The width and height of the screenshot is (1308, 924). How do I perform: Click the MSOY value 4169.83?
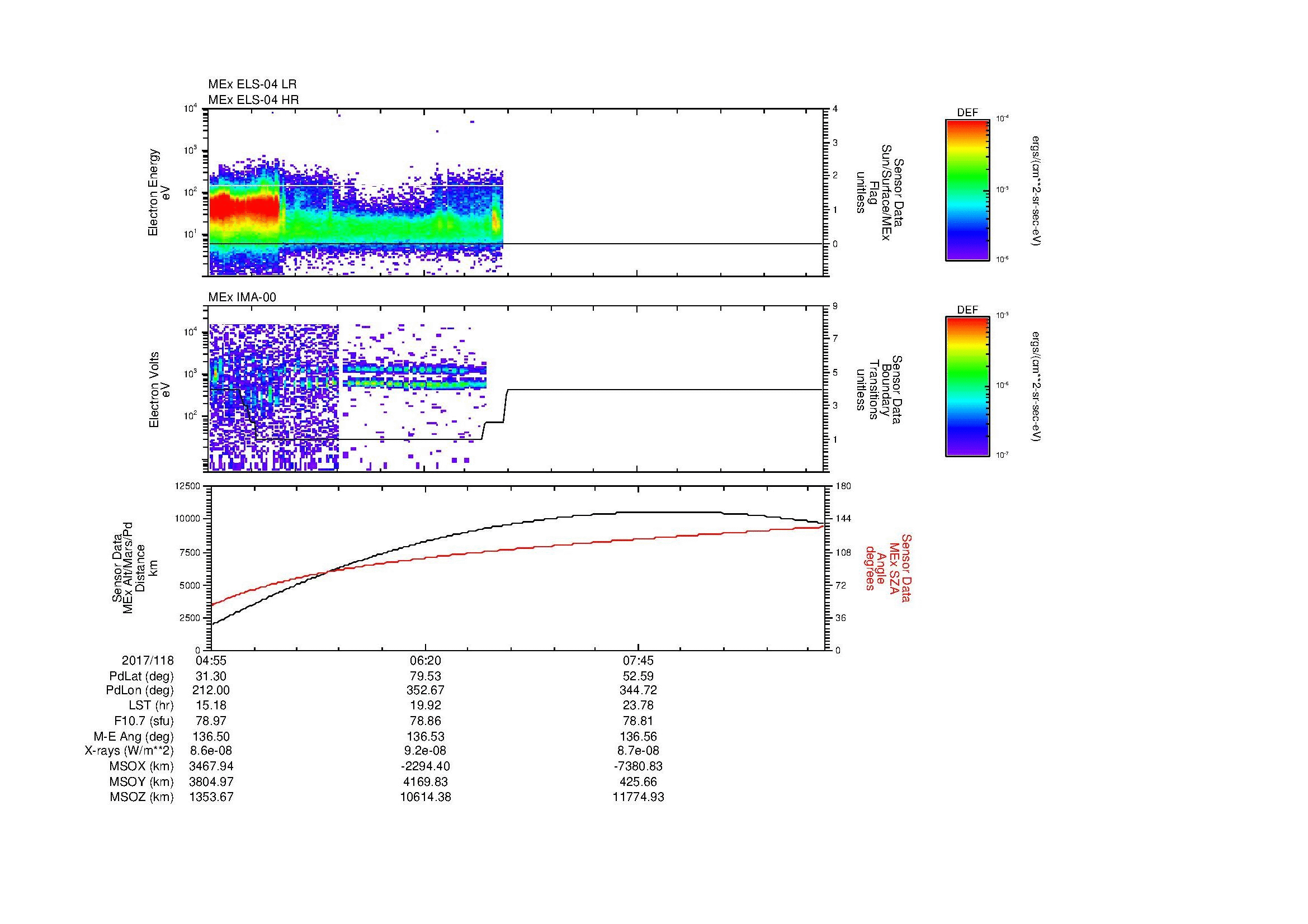(x=425, y=781)
